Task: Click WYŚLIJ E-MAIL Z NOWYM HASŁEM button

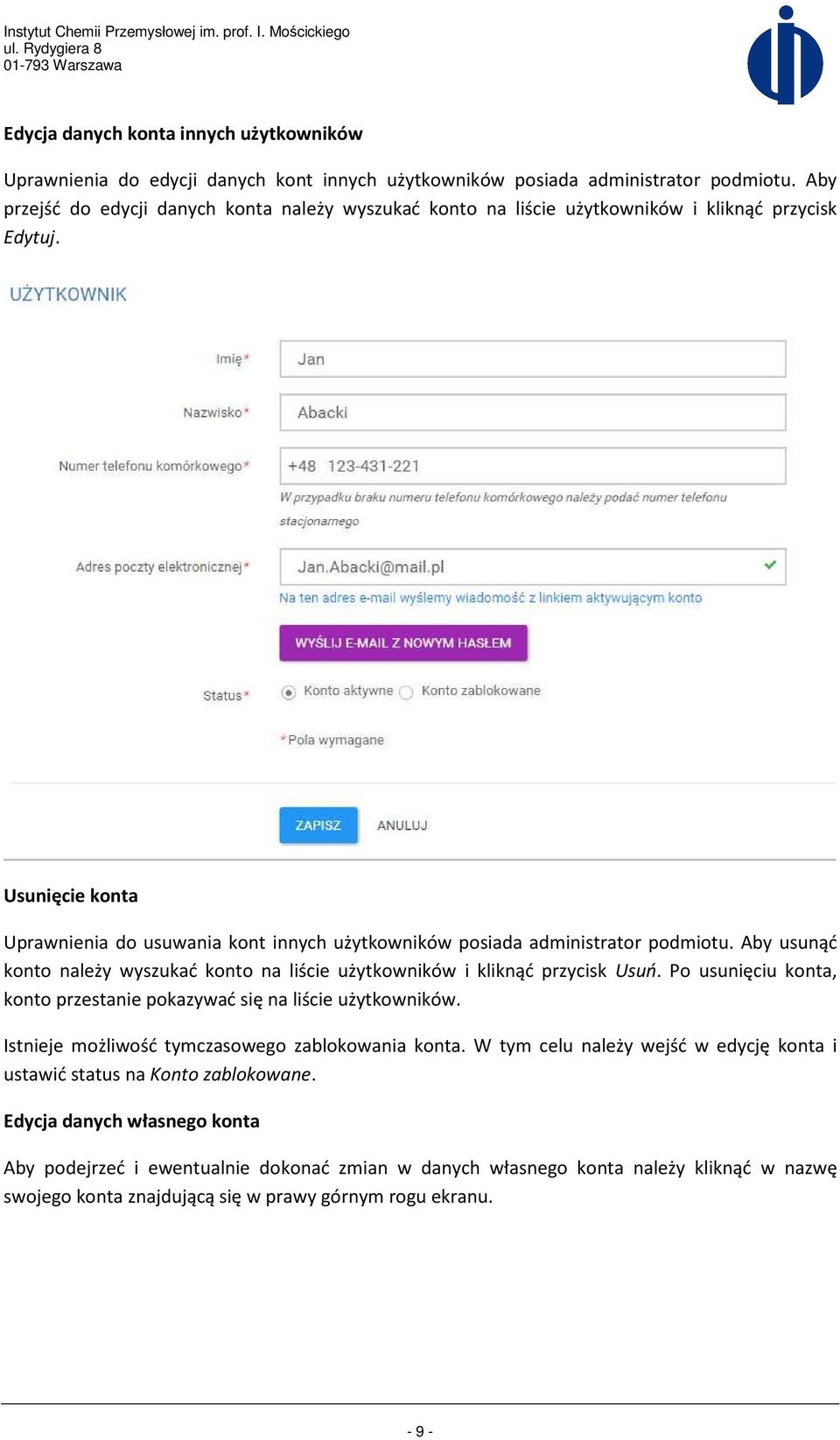Action: [x=403, y=643]
